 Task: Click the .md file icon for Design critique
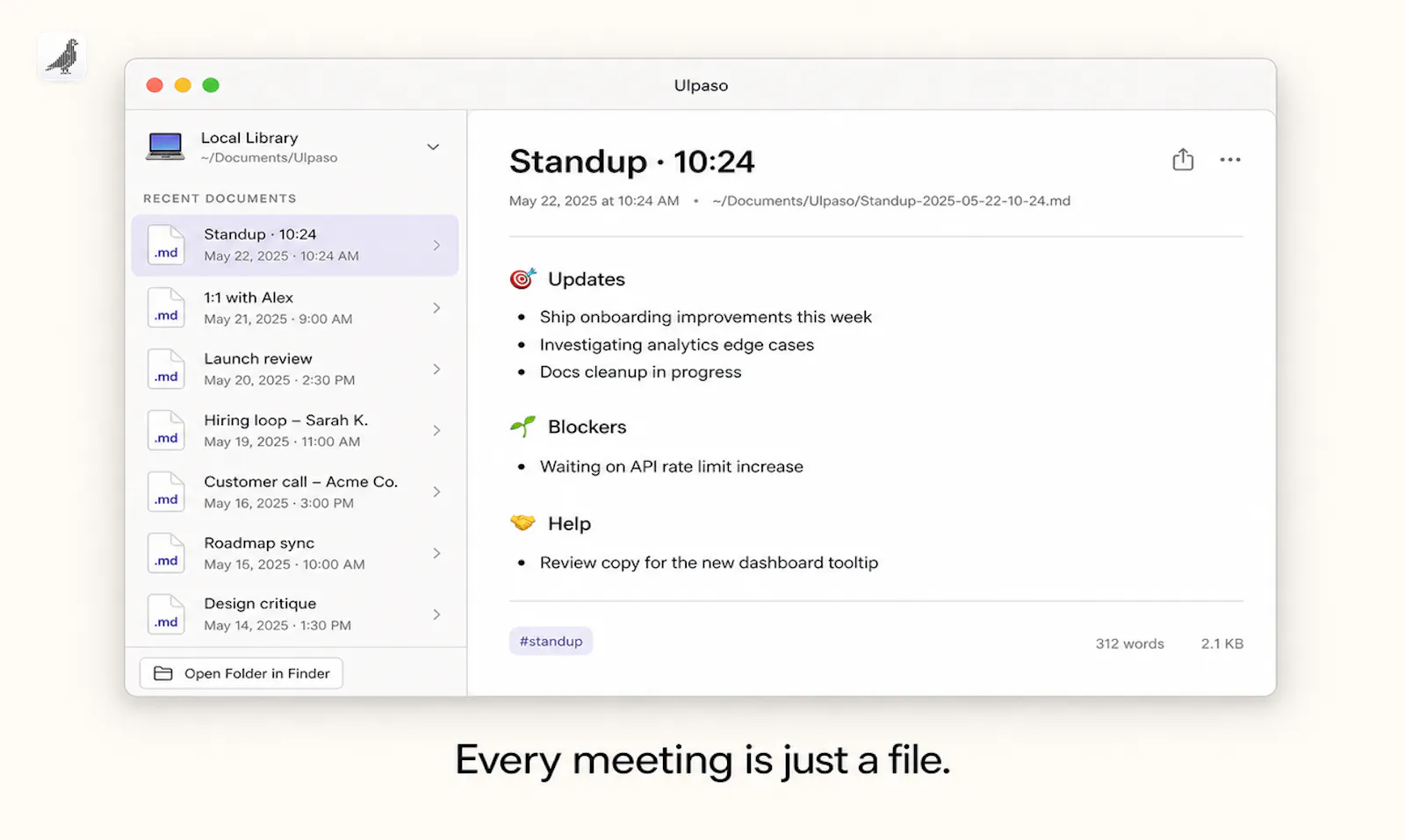click(166, 614)
